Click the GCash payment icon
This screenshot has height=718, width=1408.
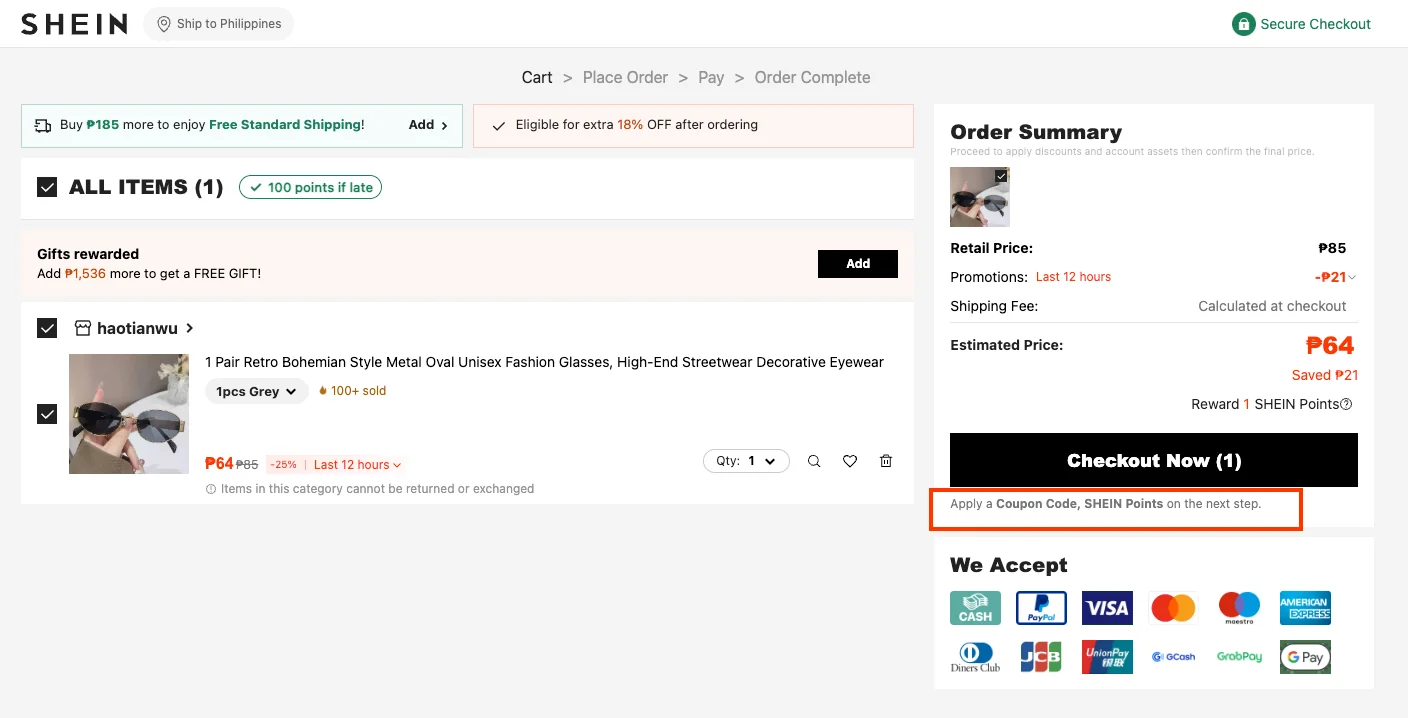1173,657
